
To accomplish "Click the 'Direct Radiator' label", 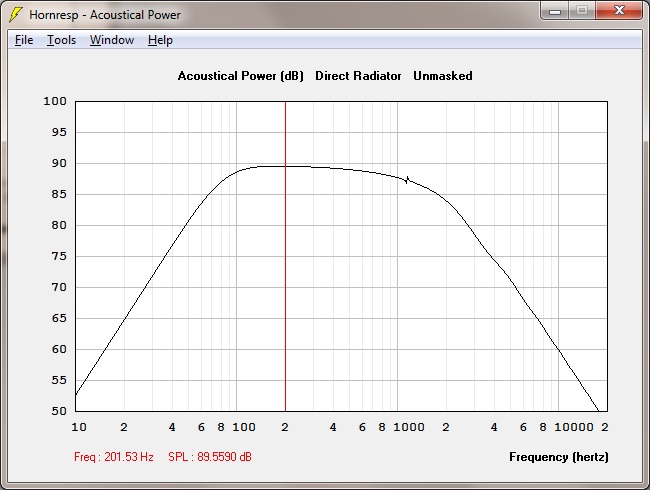I will coord(358,76).
